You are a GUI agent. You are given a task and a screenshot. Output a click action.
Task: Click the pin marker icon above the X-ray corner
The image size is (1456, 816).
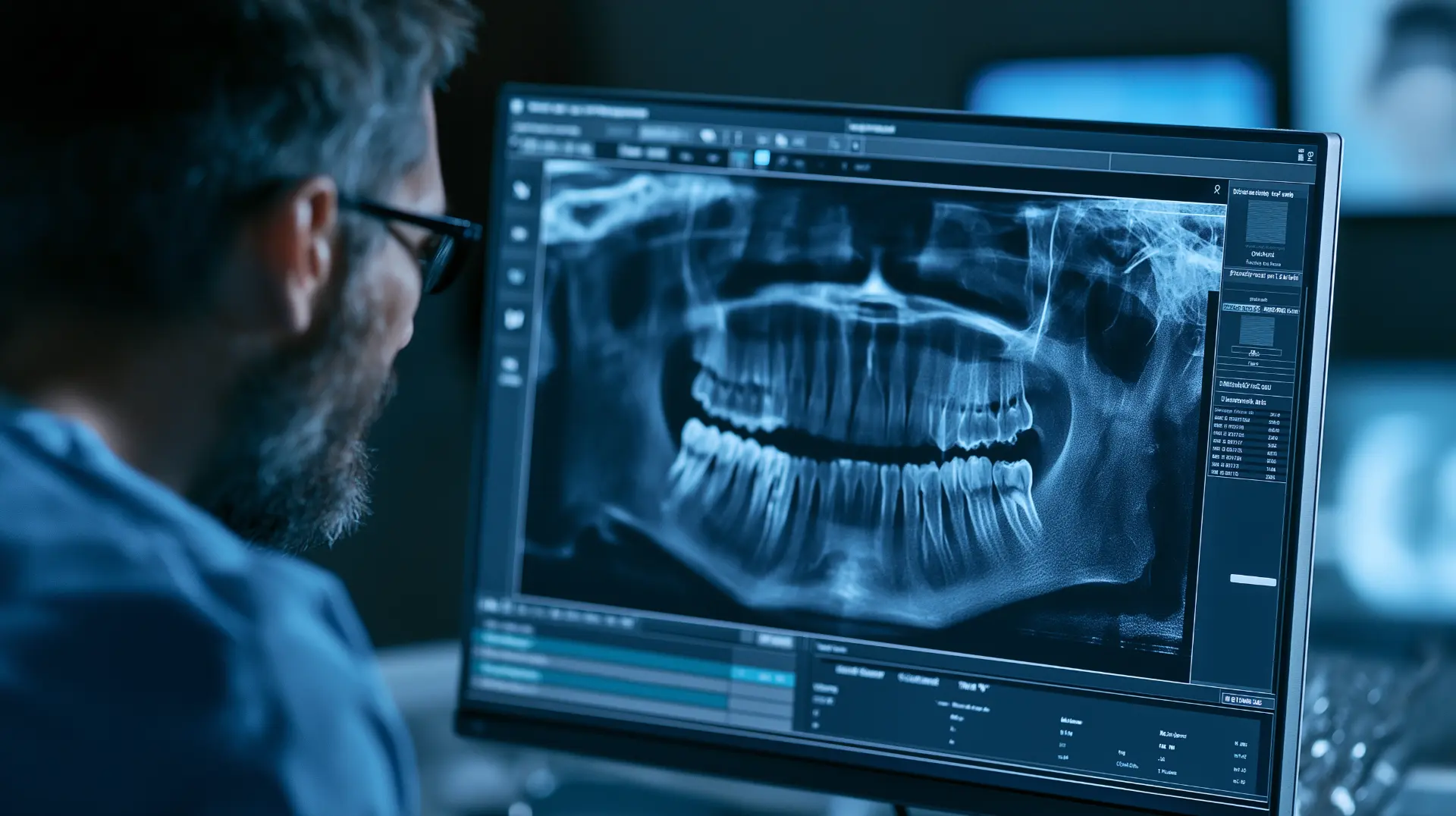tap(1217, 190)
